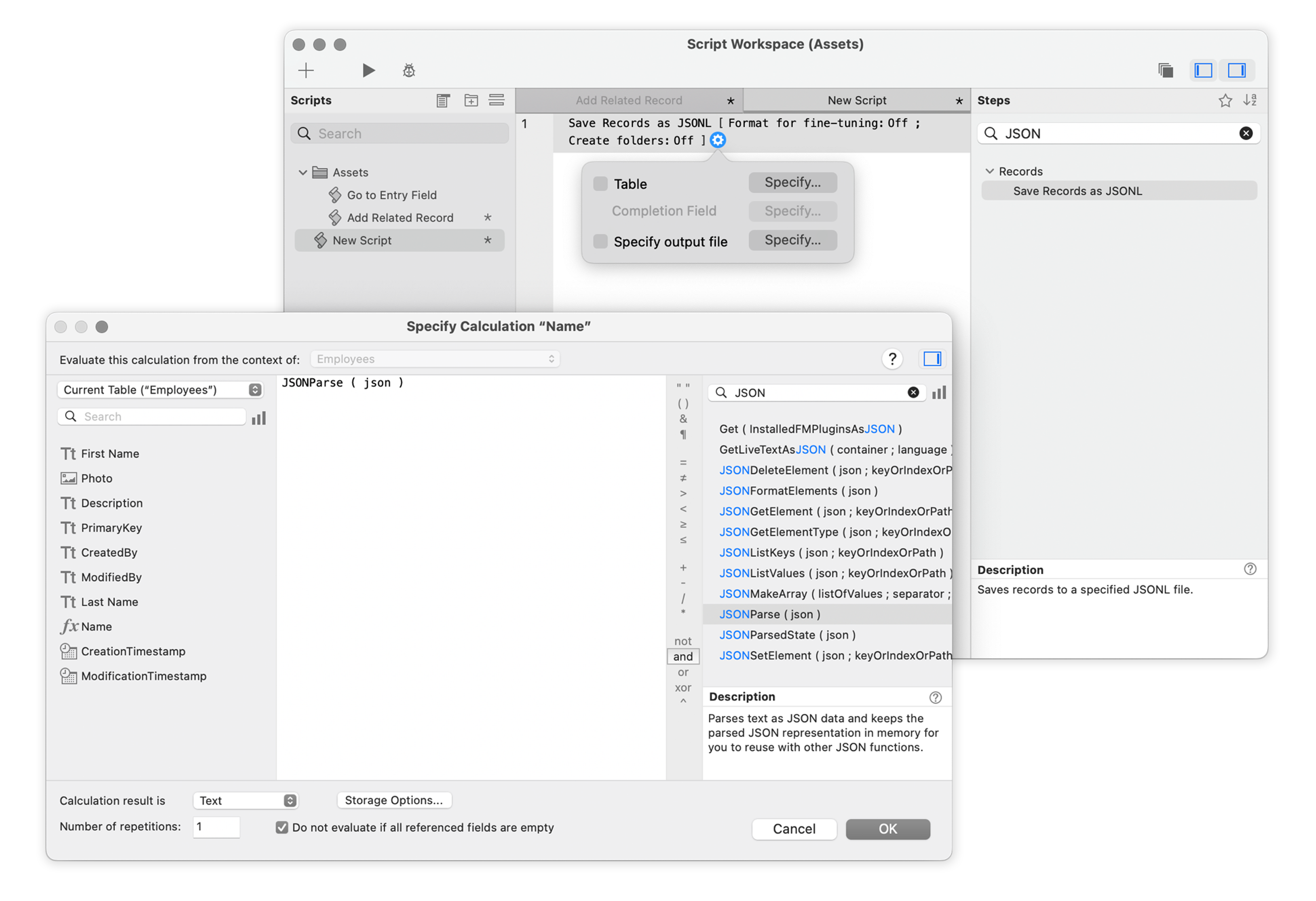Click the Storage Options button

[x=394, y=800]
